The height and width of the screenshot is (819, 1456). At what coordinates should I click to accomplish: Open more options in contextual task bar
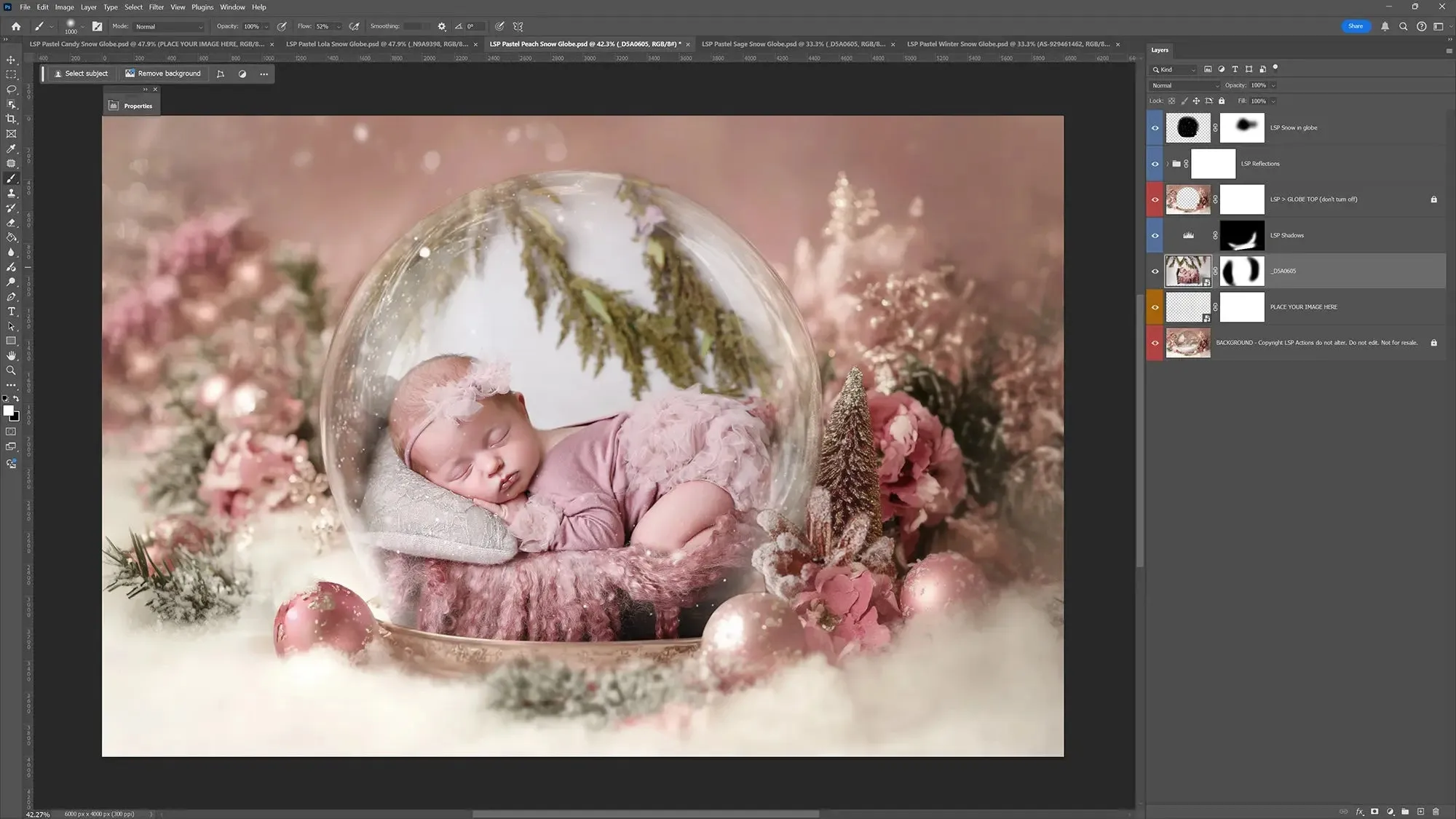(264, 74)
